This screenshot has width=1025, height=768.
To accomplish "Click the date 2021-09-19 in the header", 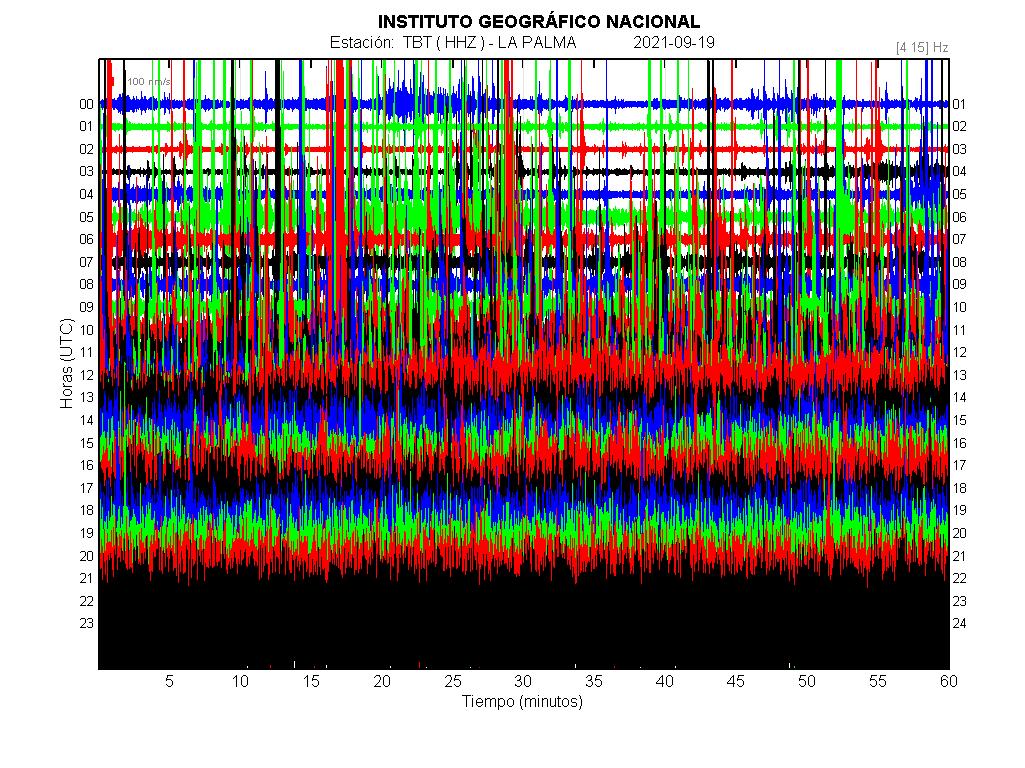I will pos(673,43).
